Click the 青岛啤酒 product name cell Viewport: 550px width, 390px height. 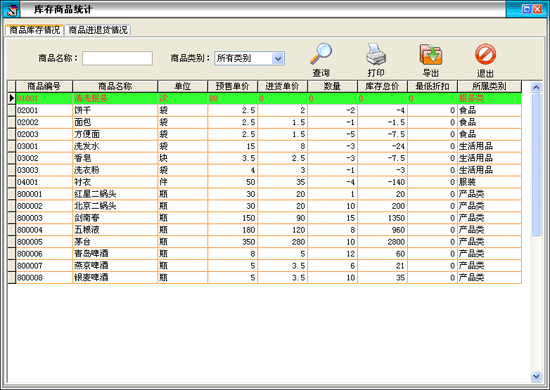click(x=115, y=254)
